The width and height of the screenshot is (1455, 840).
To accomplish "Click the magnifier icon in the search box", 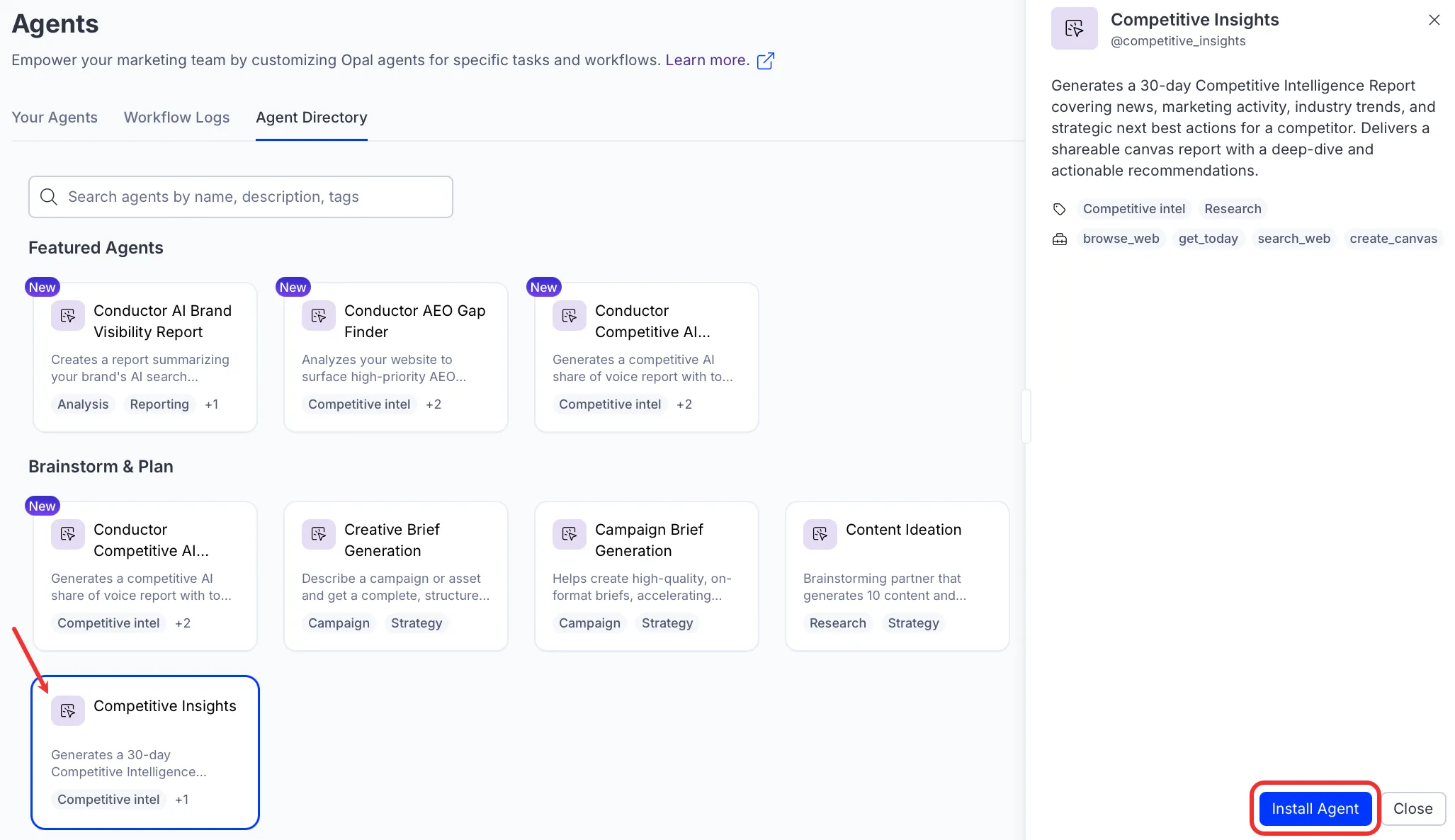I will point(49,197).
